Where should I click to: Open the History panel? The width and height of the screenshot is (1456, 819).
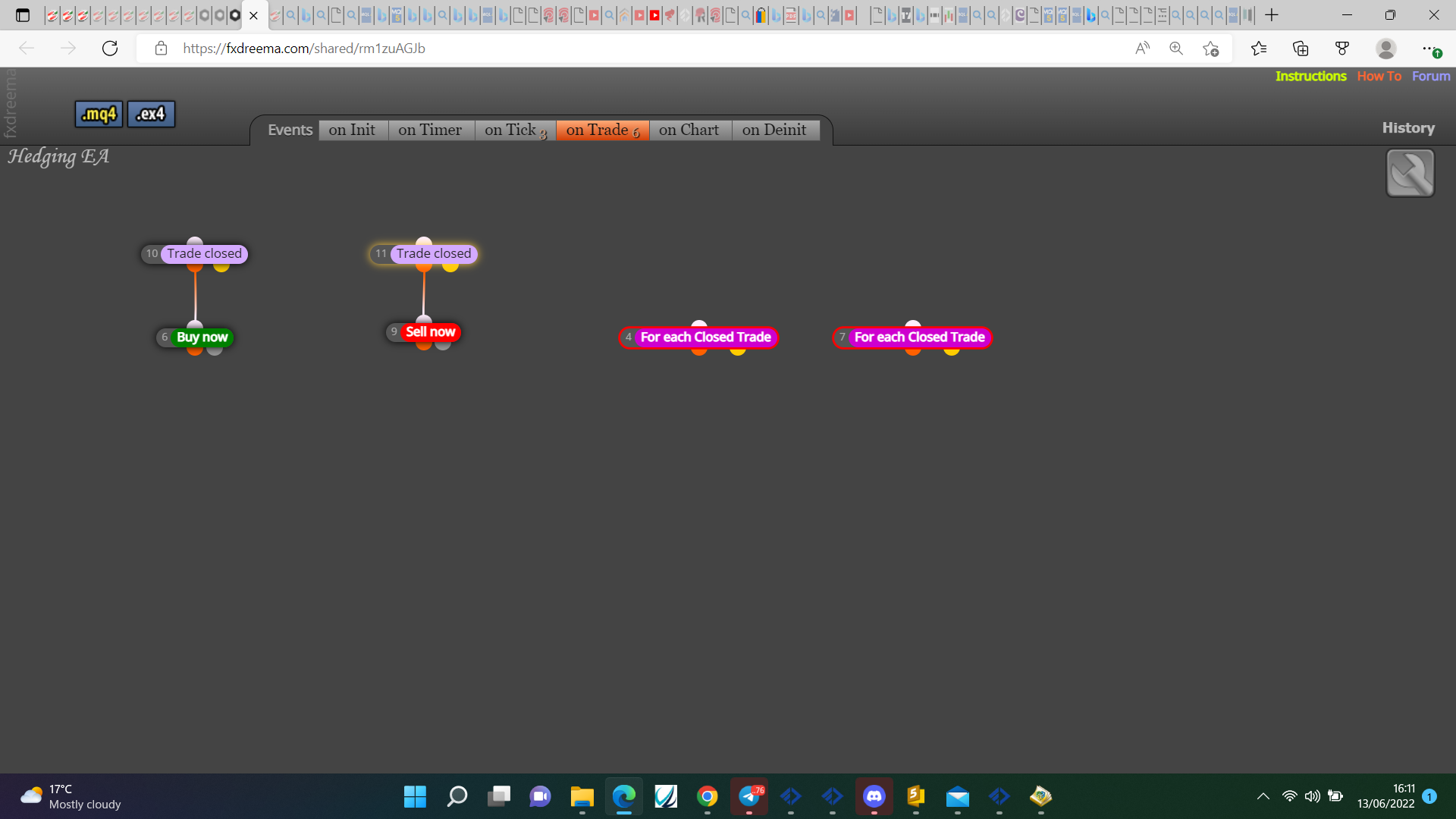pyautogui.click(x=1408, y=128)
